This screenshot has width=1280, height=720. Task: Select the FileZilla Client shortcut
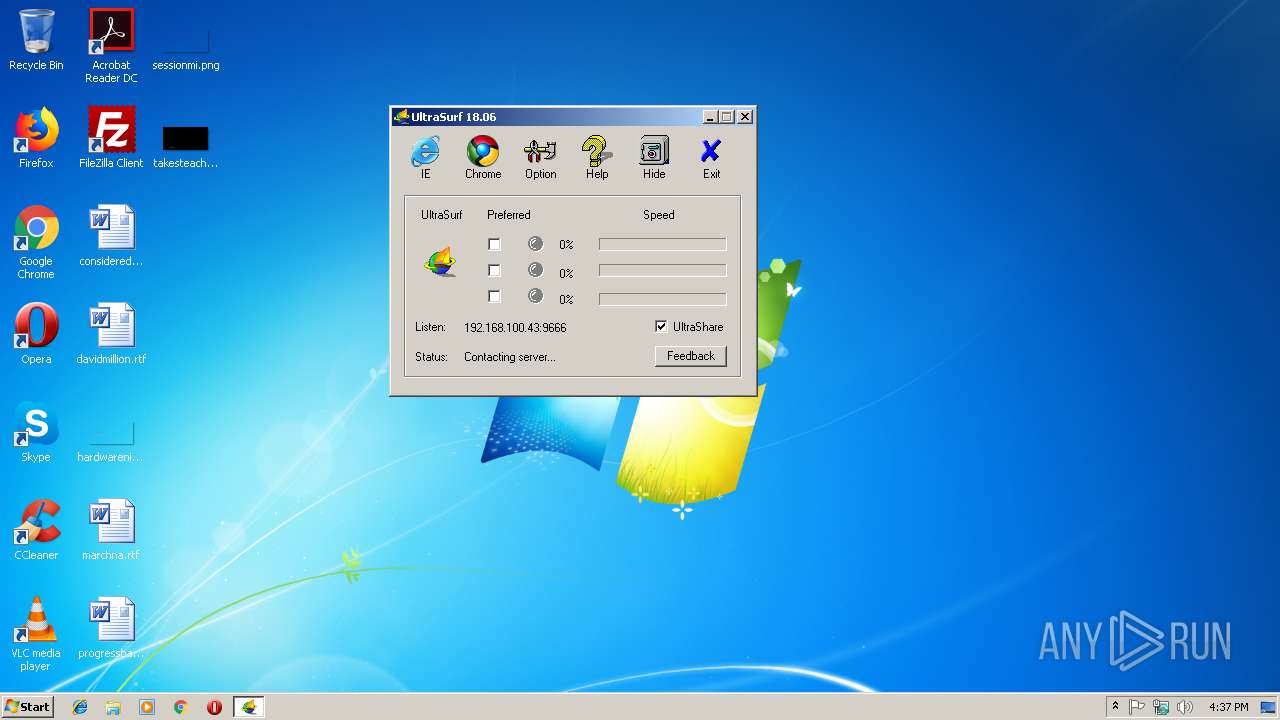coord(111,138)
